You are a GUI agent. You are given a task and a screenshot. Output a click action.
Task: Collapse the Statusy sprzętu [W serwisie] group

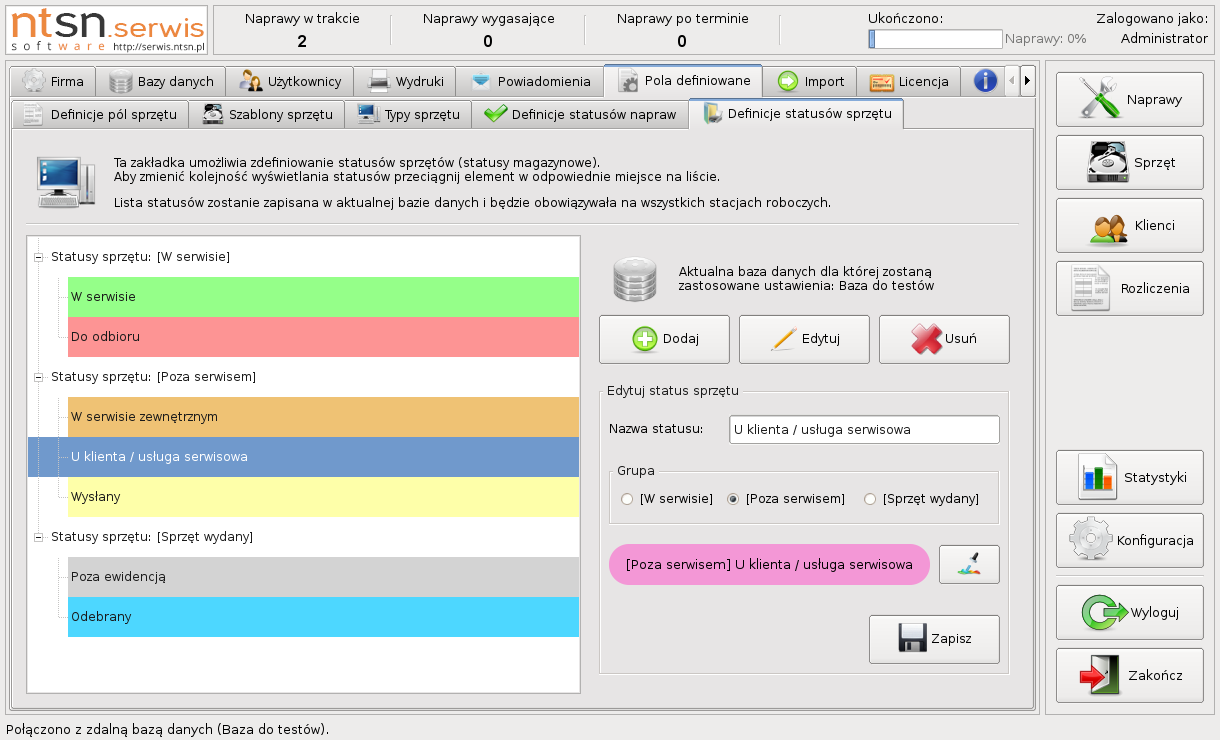point(39,257)
